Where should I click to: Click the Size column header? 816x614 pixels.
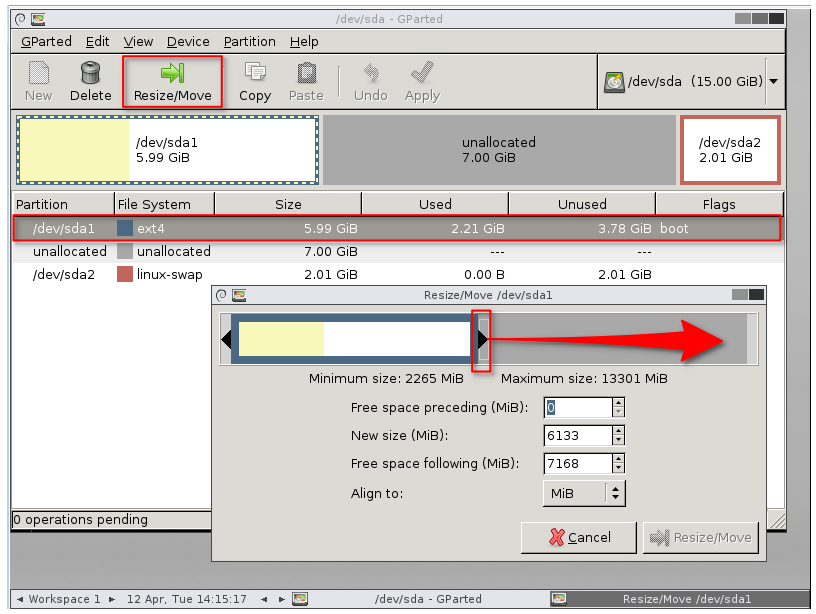[x=288, y=204]
